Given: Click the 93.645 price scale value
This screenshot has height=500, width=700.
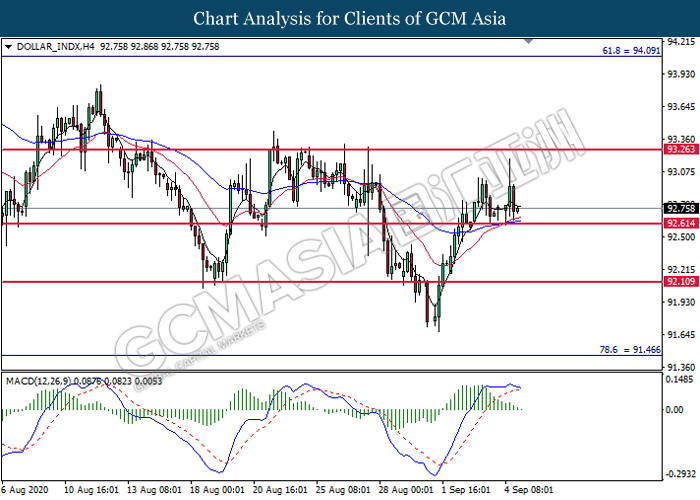Looking at the screenshot, I should click(x=681, y=107).
